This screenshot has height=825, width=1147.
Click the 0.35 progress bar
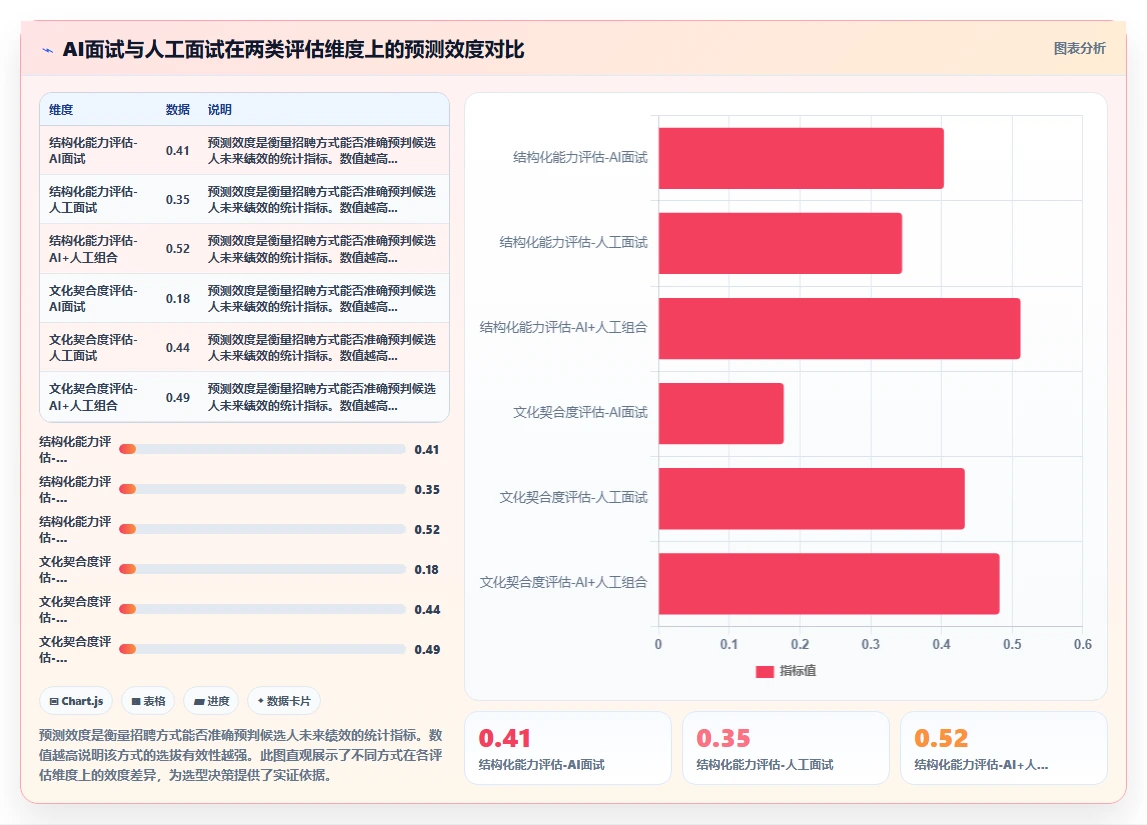tap(262, 489)
